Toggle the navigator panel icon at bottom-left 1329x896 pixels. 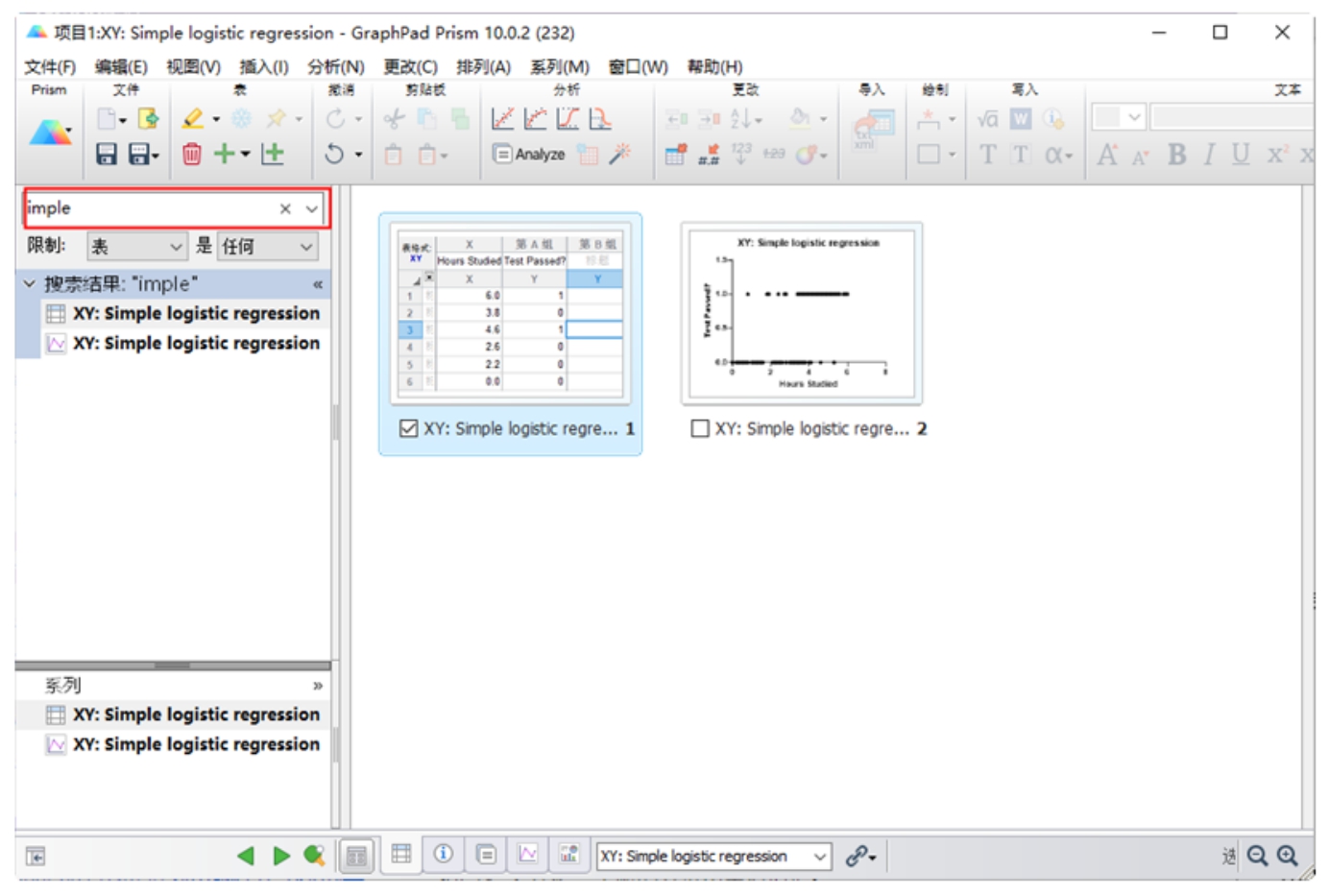36,856
